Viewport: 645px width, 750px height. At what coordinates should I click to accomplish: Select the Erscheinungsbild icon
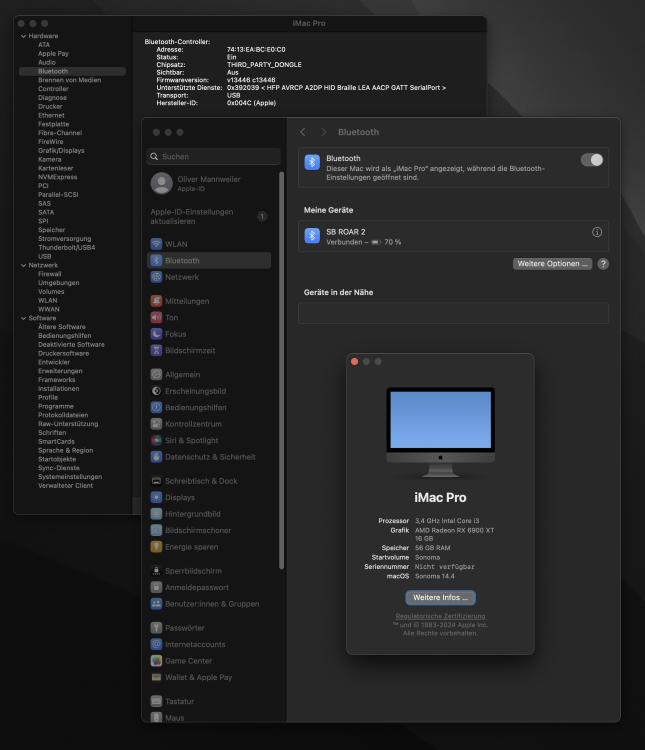click(x=156, y=391)
